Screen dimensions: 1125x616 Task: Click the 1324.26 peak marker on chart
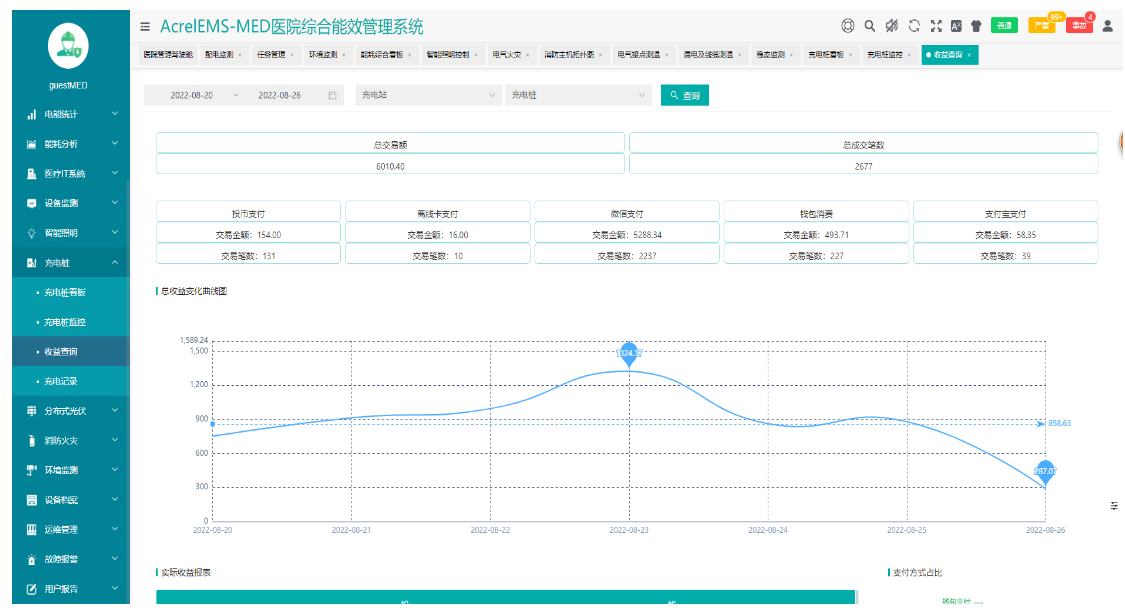(629, 354)
